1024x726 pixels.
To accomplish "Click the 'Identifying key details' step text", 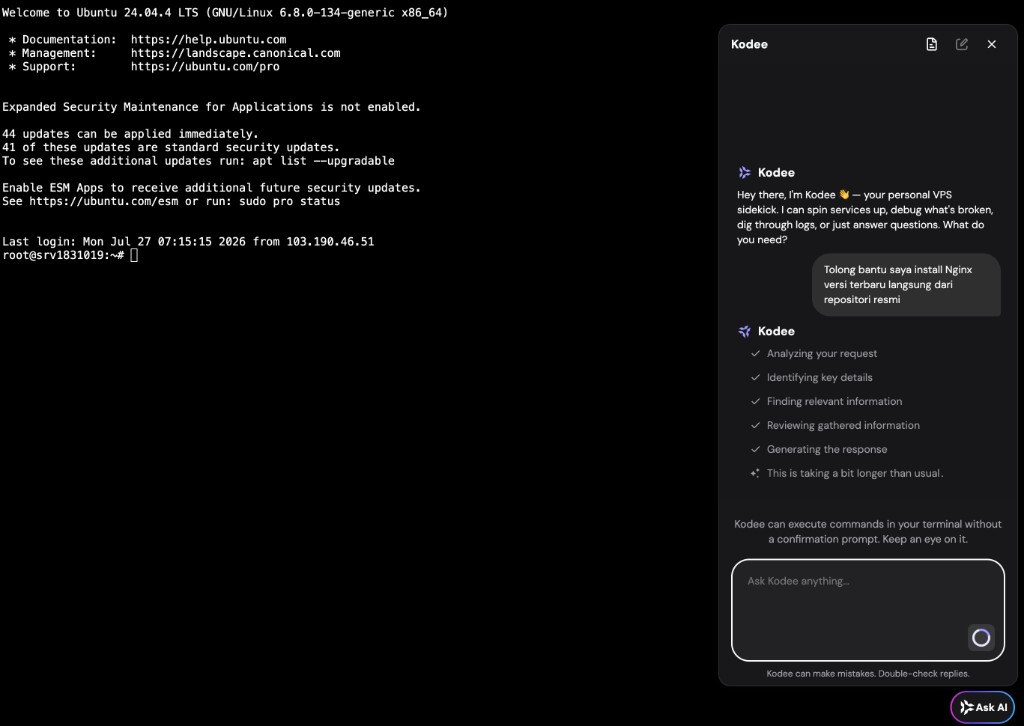I will [820, 377].
